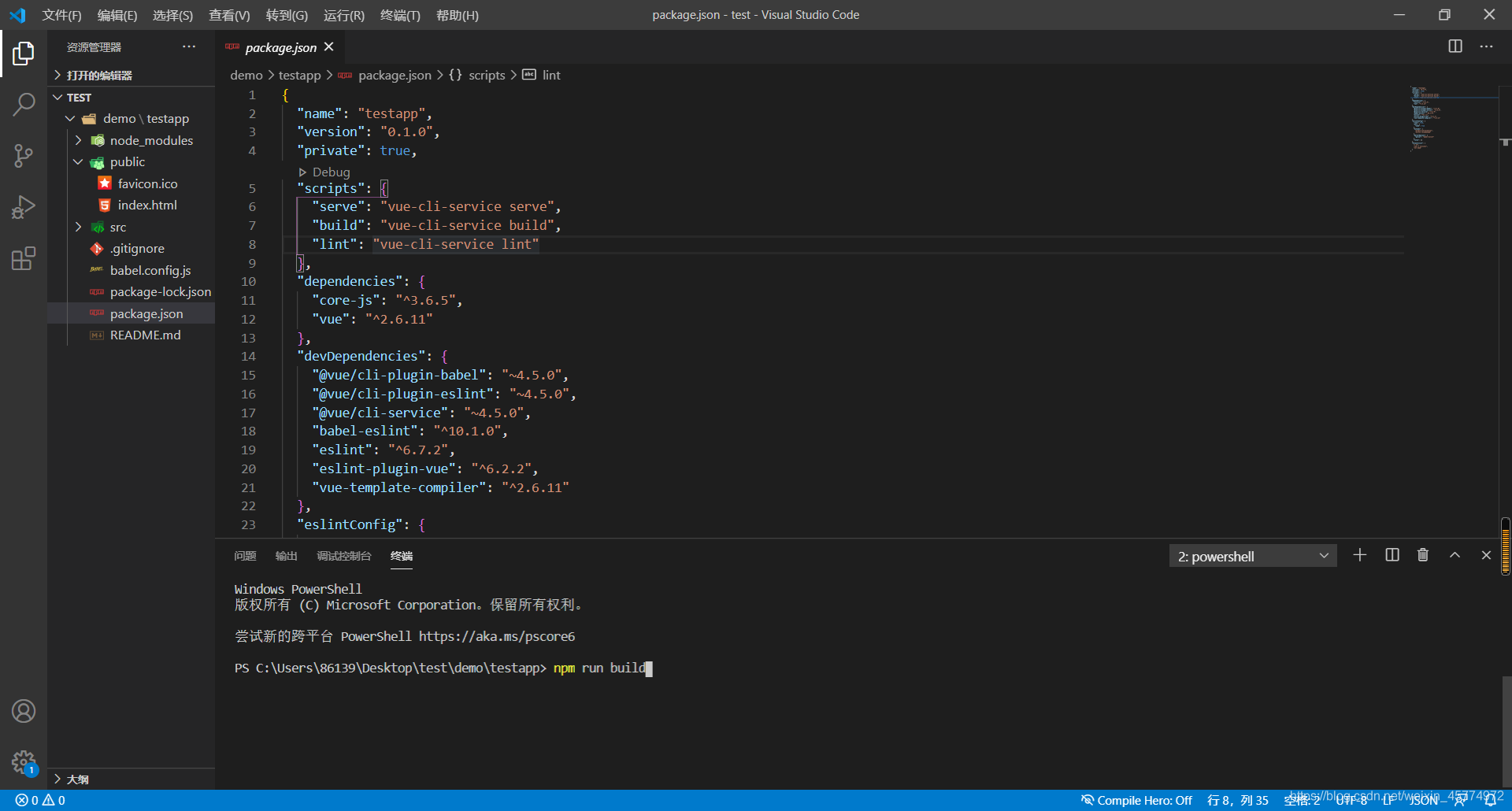Open .gitignore file
Viewport: 1512px width, 811px height.
tap(131, 249)
